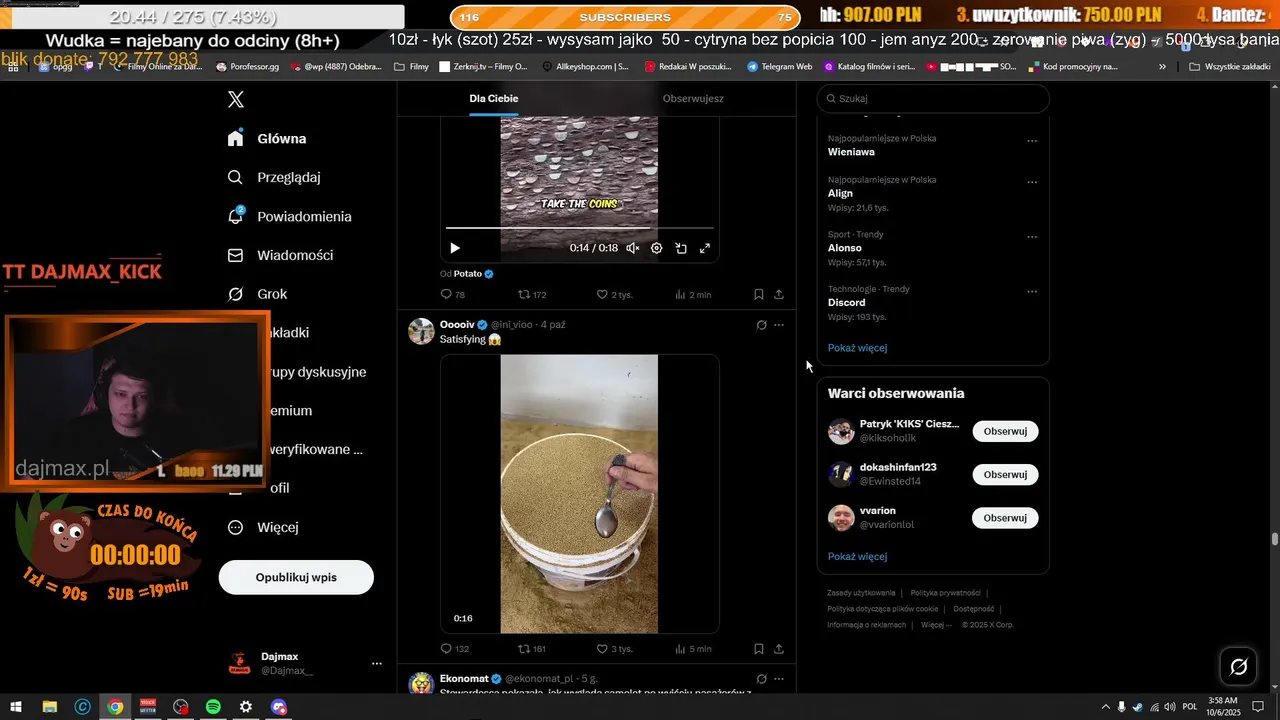Image resolution: width=1280 pixels, height=720 pixels.
Task: Bookmark the Ooooiv Satisfying post
Action: click(759, 649)
